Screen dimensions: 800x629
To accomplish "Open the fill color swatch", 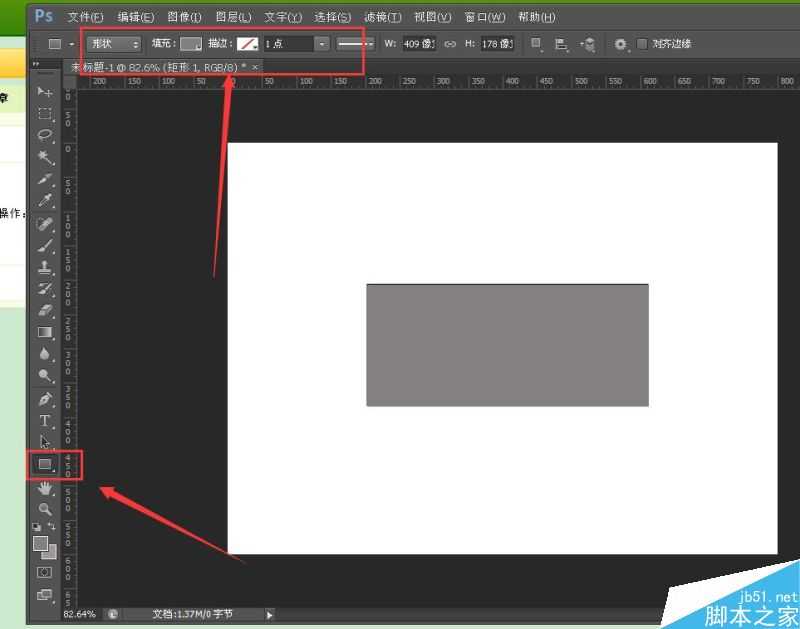I will [191, 44].
